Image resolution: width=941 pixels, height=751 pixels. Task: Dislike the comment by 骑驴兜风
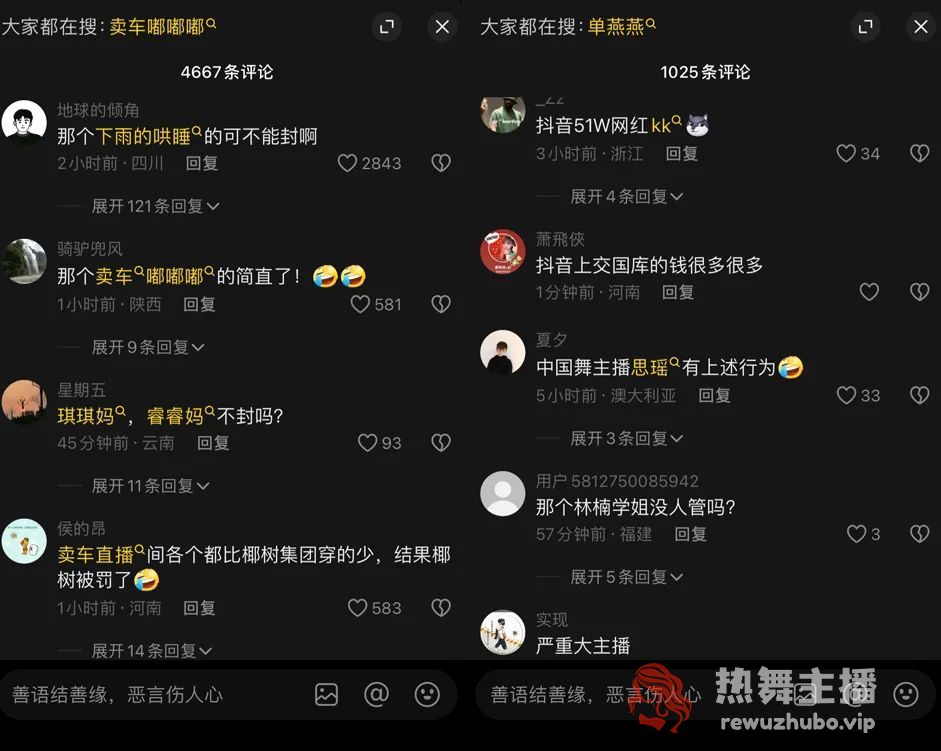(441, 304)
